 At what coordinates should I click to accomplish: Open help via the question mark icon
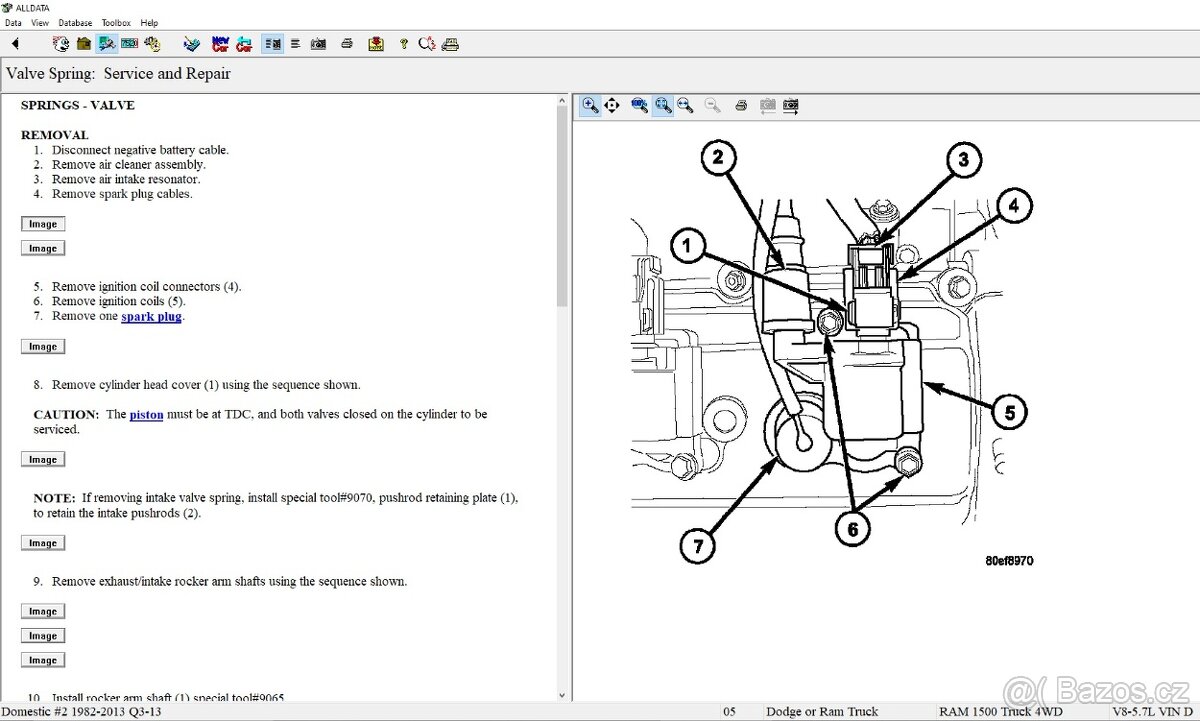tap(402, 43)
